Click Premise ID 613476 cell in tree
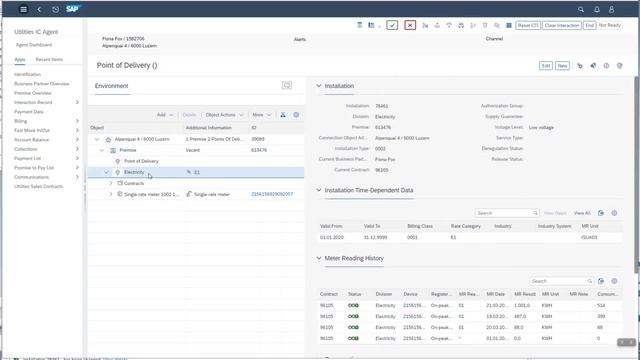Viewport: 640px width, 360px height. [259, 150]
